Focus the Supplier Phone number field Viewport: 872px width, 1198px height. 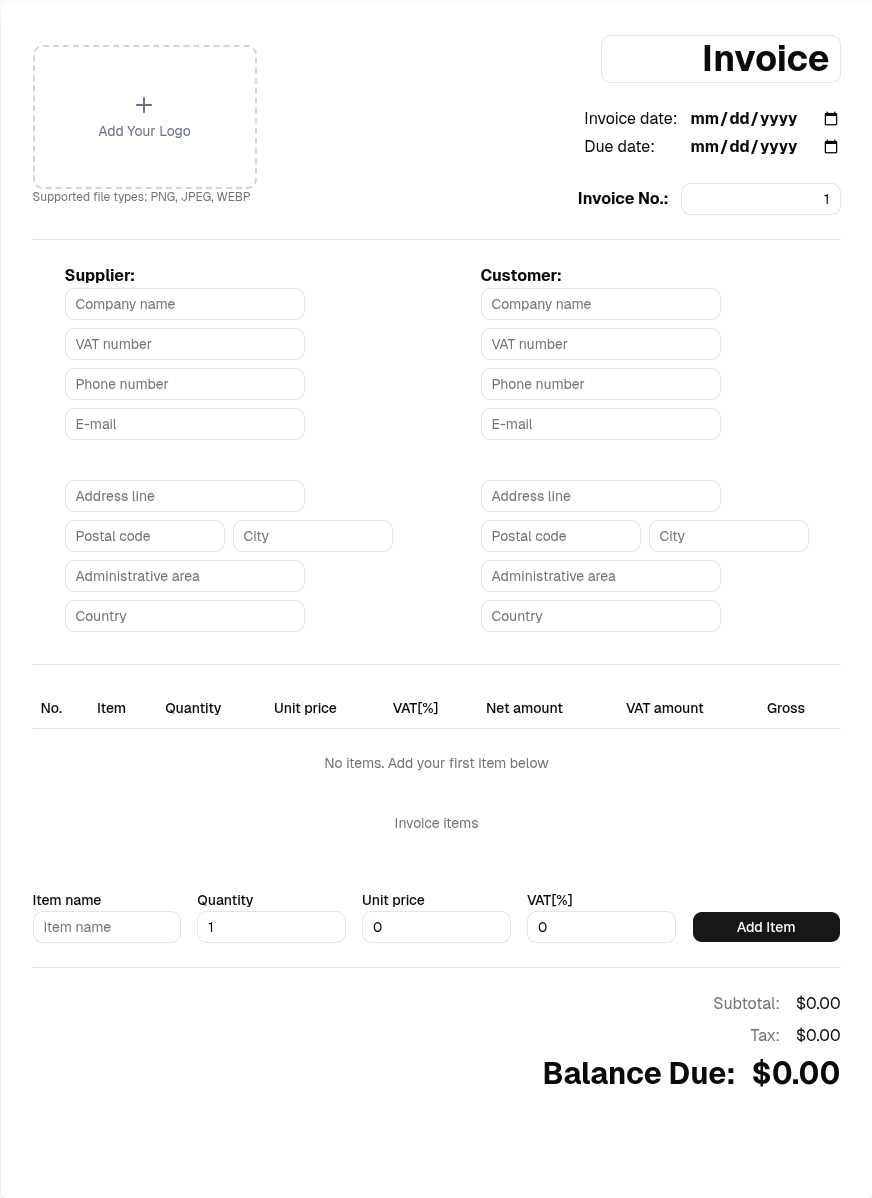click(185, 384)
